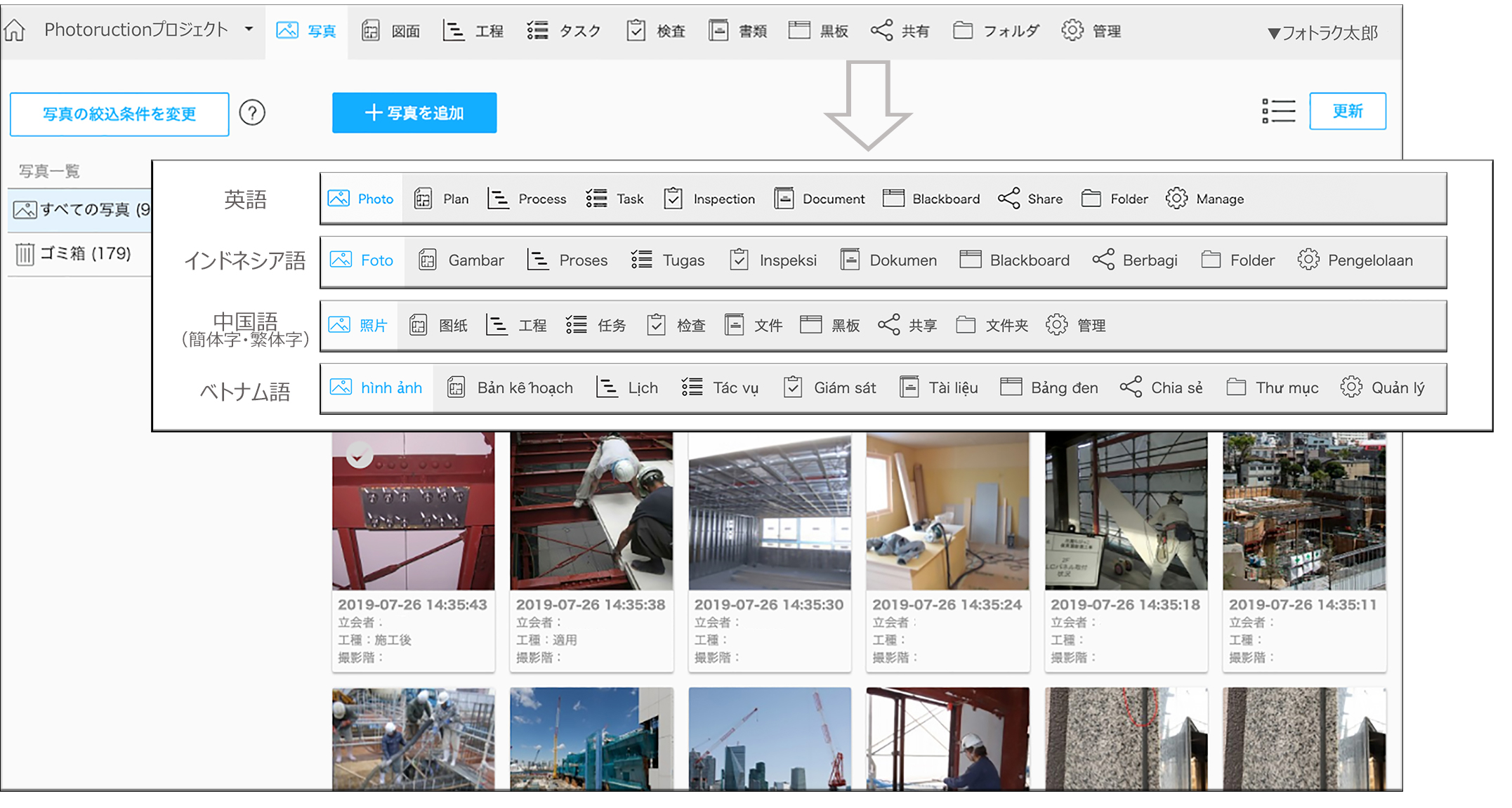1512x808 pixels.
Task: Open ゴミ箱 (179) in the sidebar
Action: coord(80,253)
